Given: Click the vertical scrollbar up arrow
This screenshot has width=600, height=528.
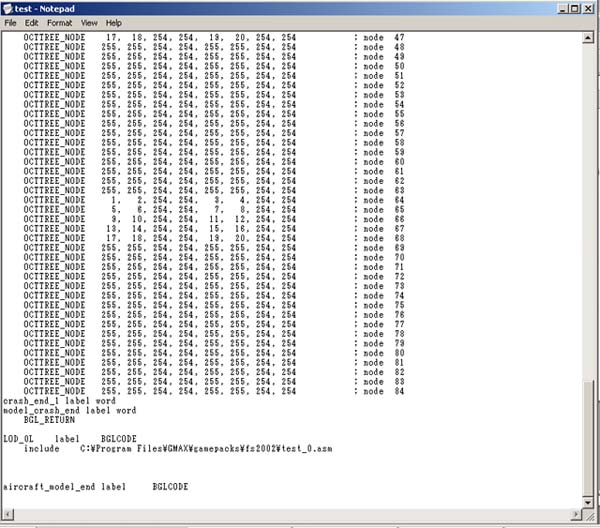Looking at the screenshot, I should [590, 36].
